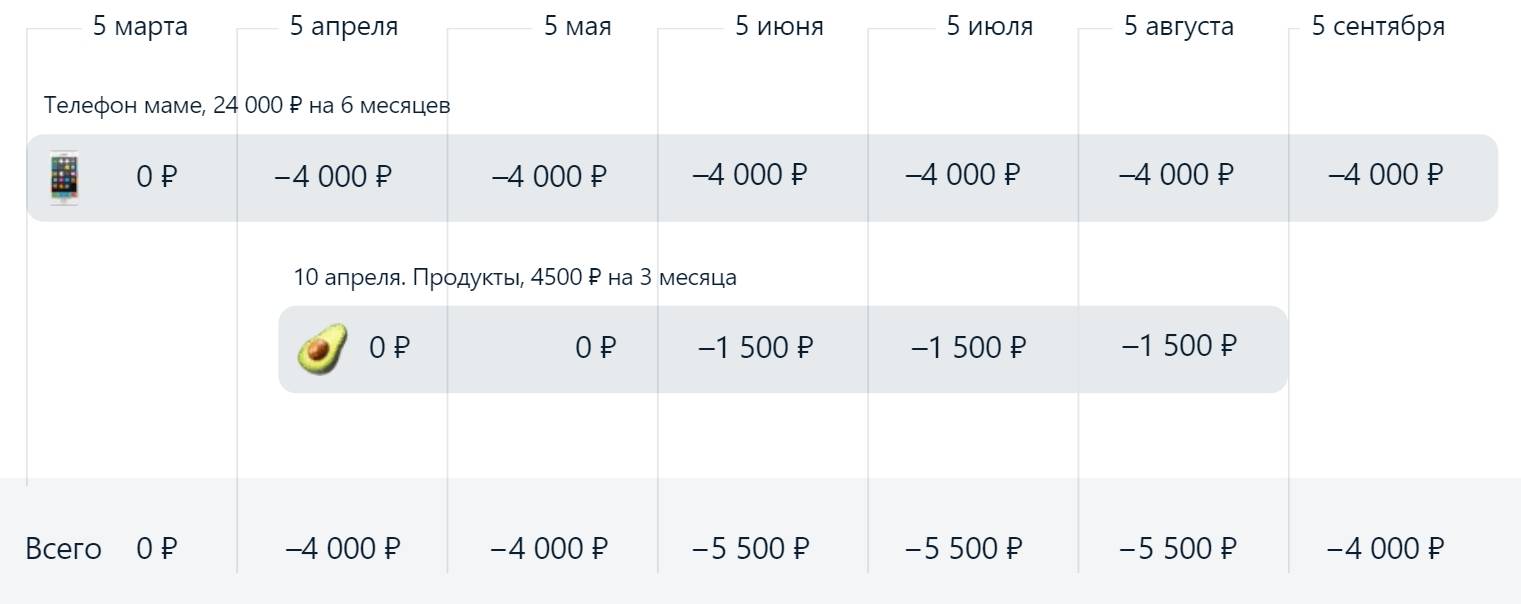
Task: Click the –1 500 ₽ payment under 5 июня
Action: click(755, 348)
